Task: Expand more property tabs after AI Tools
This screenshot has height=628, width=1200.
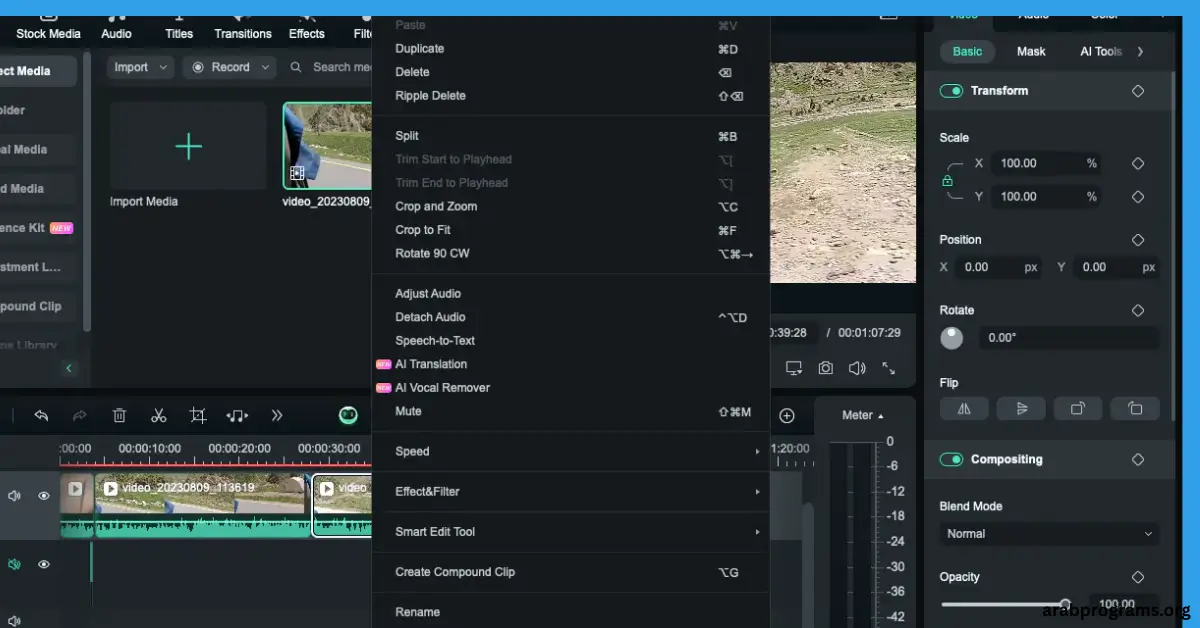Action: tap(1140, 52)
